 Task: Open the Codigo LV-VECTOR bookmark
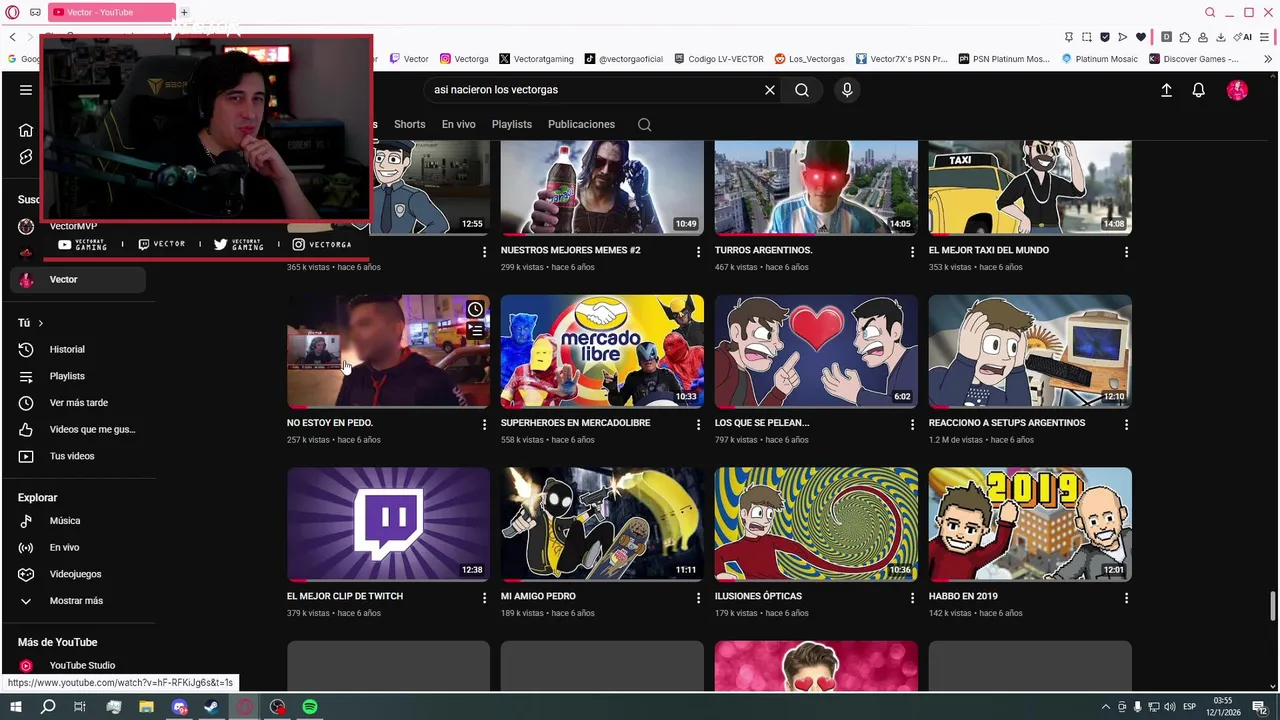(719, 59)
